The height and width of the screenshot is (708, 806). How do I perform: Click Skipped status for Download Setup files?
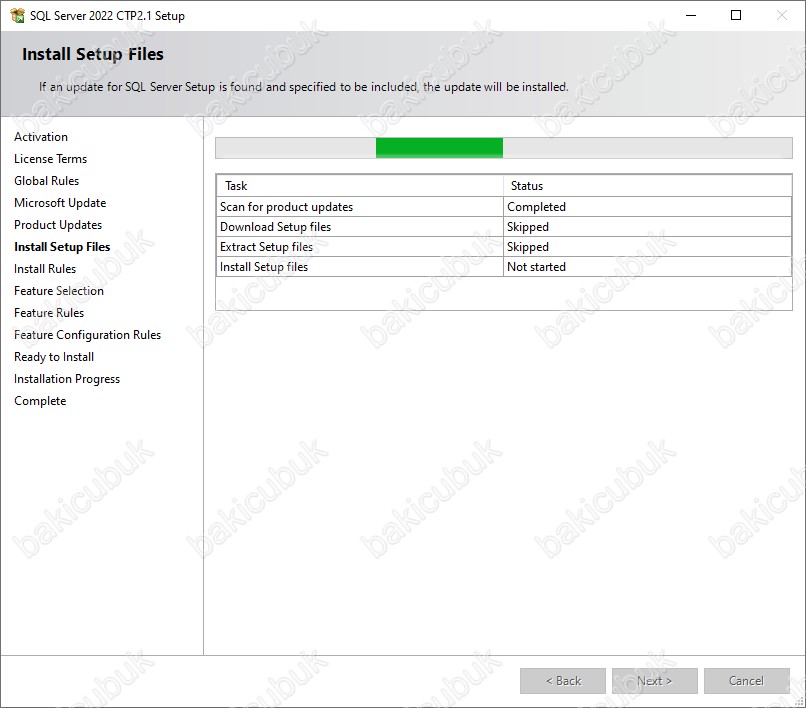tap(647, 227)
